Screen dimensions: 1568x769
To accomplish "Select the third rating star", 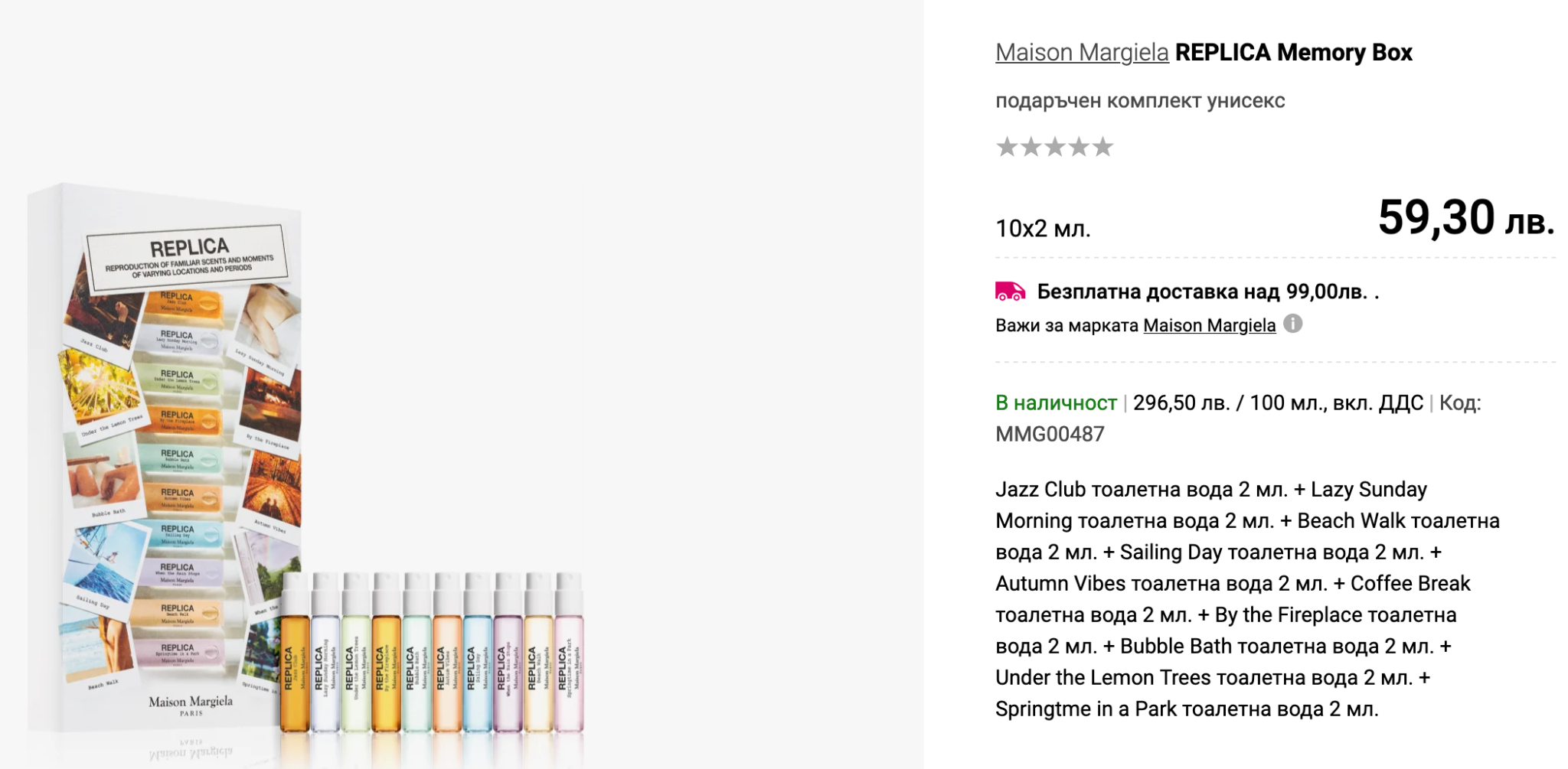I will pyautogui.click(x=1055, y=146).
